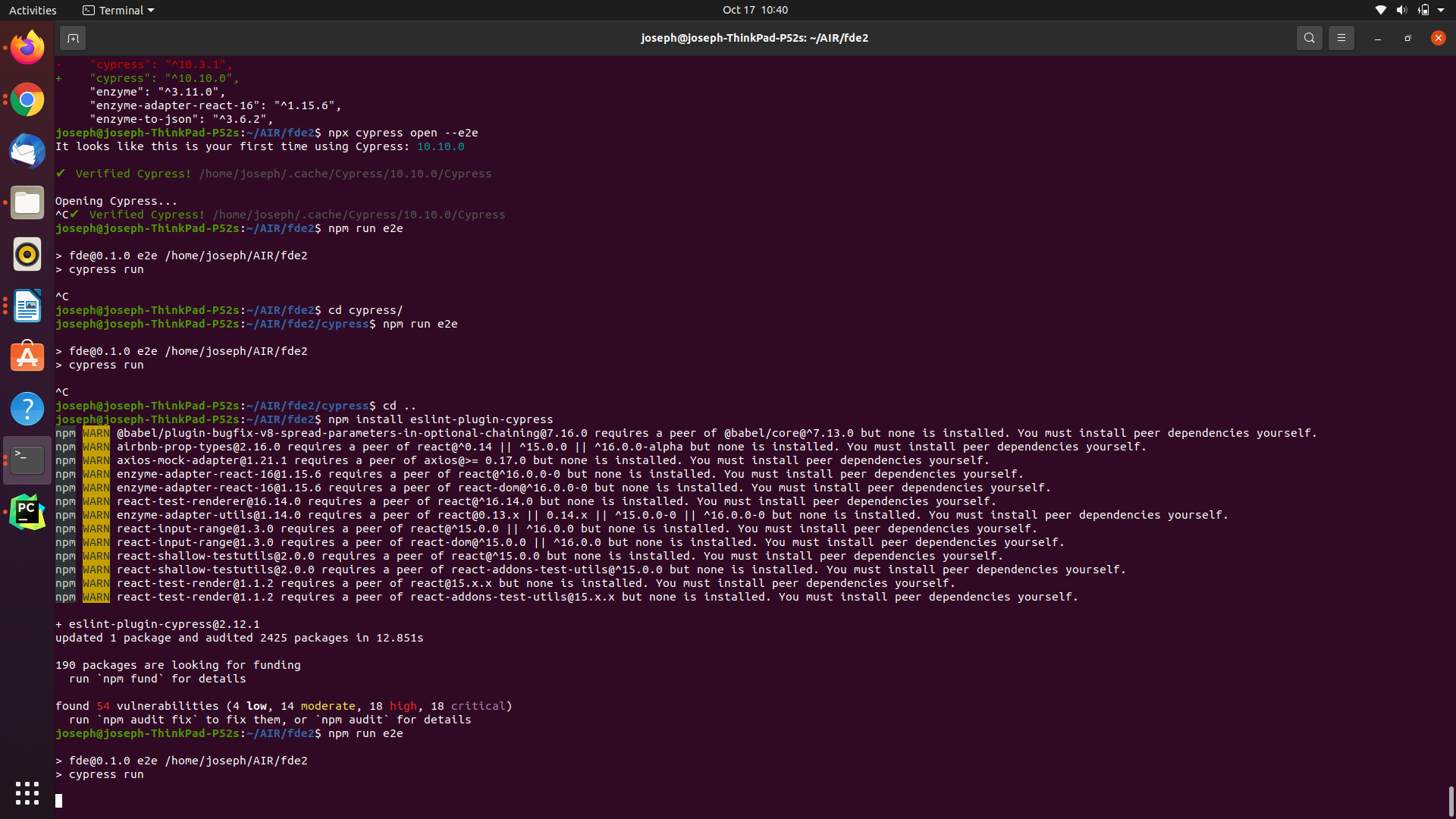Viewport: 1456px width, 819px height.
Task: Click 'run `npm fund` for details' line
Action: [157, 679]
